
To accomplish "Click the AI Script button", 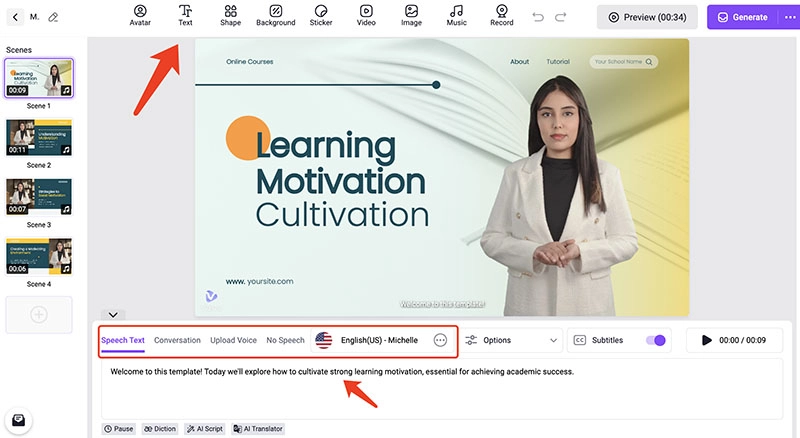I will click(x=205, y=428).
